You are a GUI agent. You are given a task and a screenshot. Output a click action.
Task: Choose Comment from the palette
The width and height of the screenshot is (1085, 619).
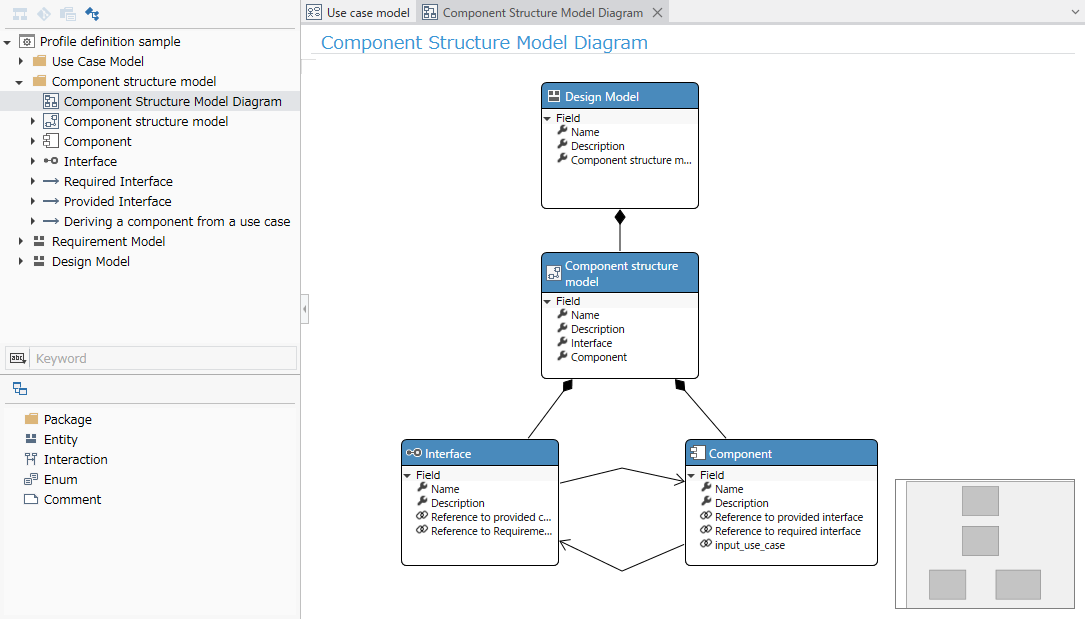click(73, 499)
